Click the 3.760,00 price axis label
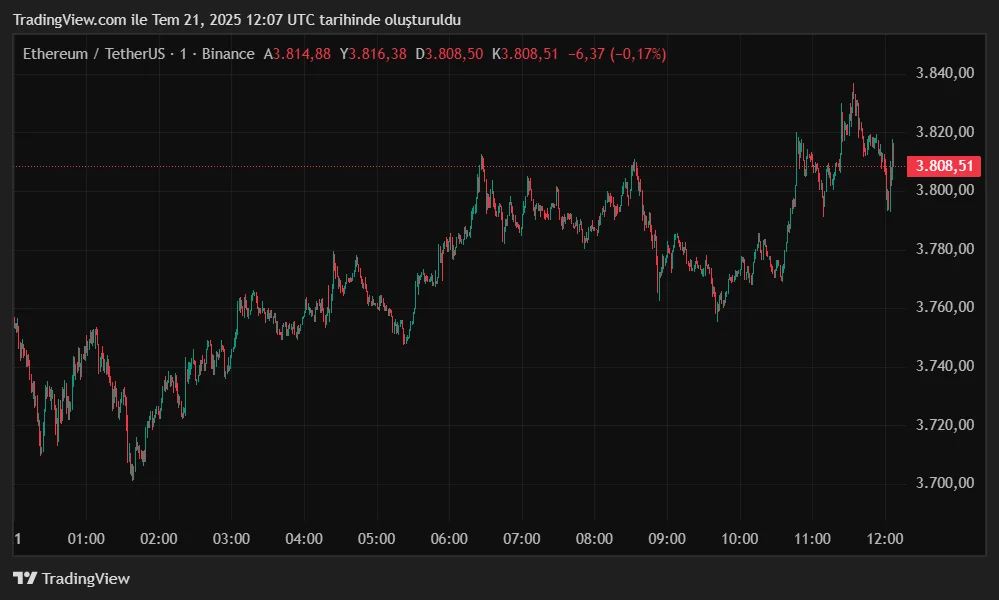The height and width of the screenshot is (600, 999). 945,307
